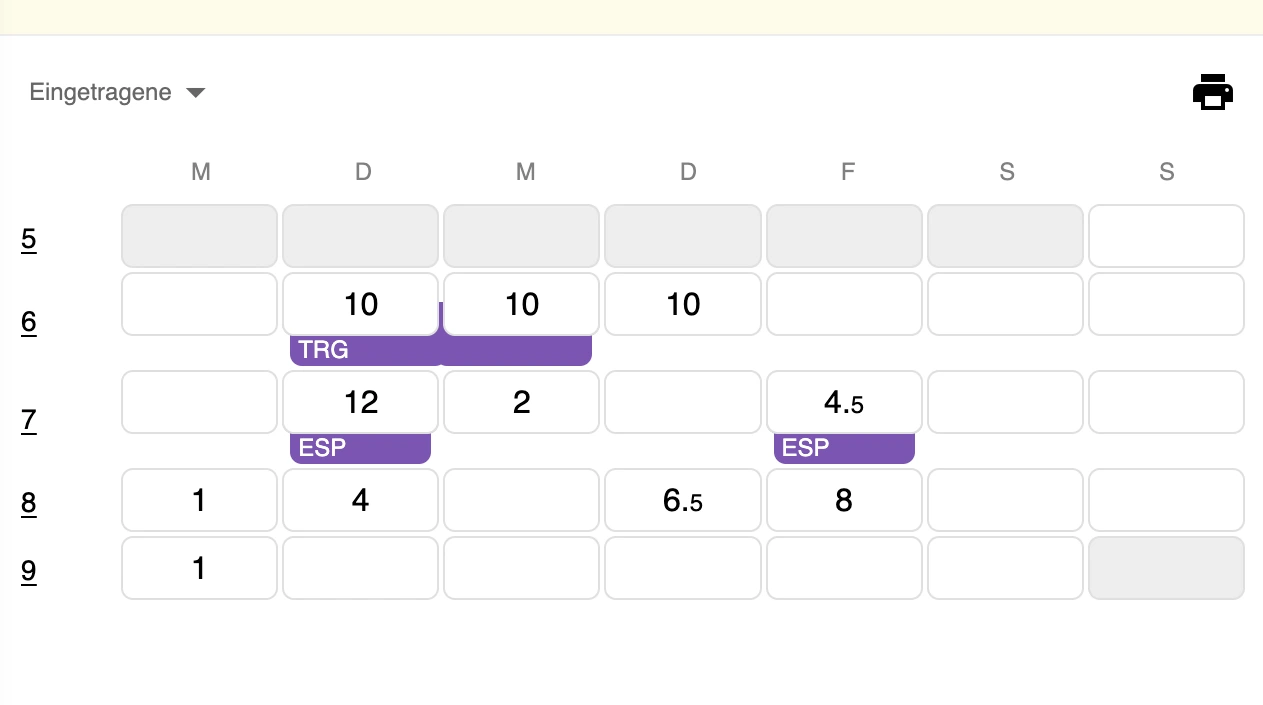
Task: Click Tuesday cell showing 4 in week 8
Action: (x=361, y=500)
